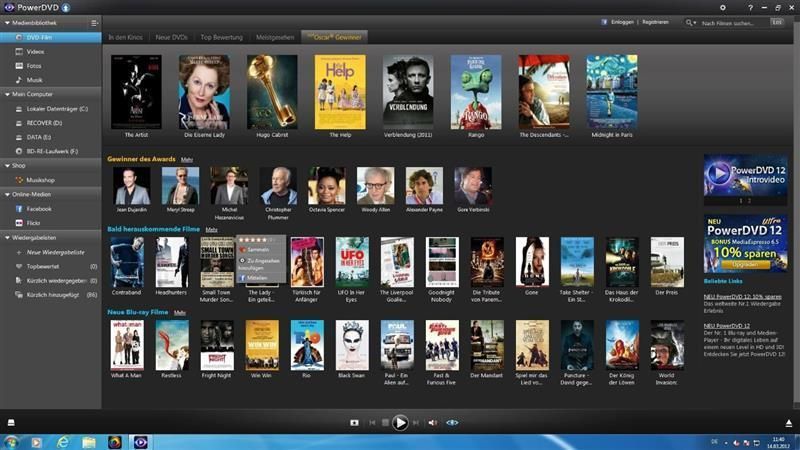The height and width of the screenshot is (450, 800).
Task: Switch to the Top Bewertung tab
Action: coord(221,37)
